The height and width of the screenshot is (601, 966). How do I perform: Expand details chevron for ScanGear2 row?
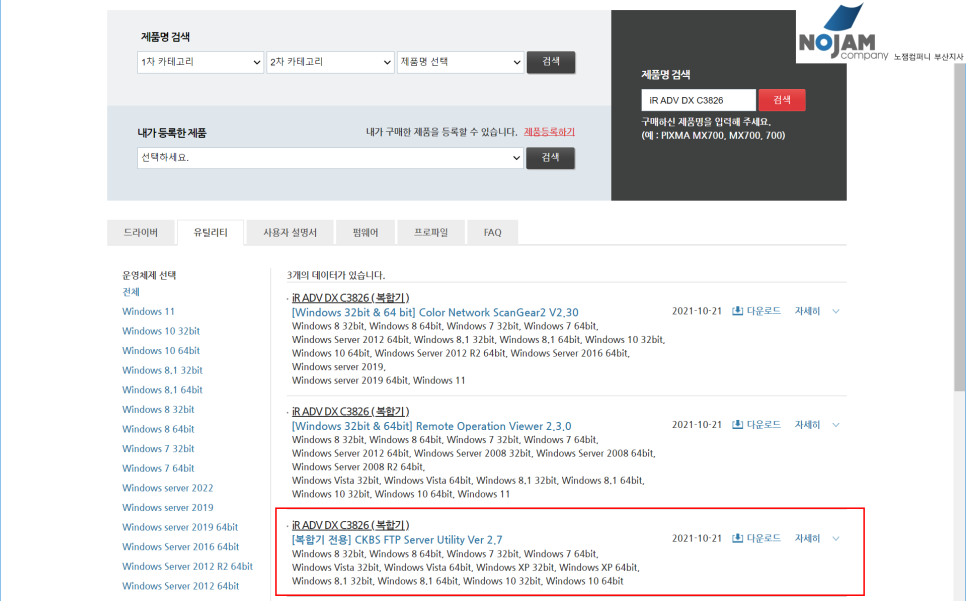click(x=836, y=312)
